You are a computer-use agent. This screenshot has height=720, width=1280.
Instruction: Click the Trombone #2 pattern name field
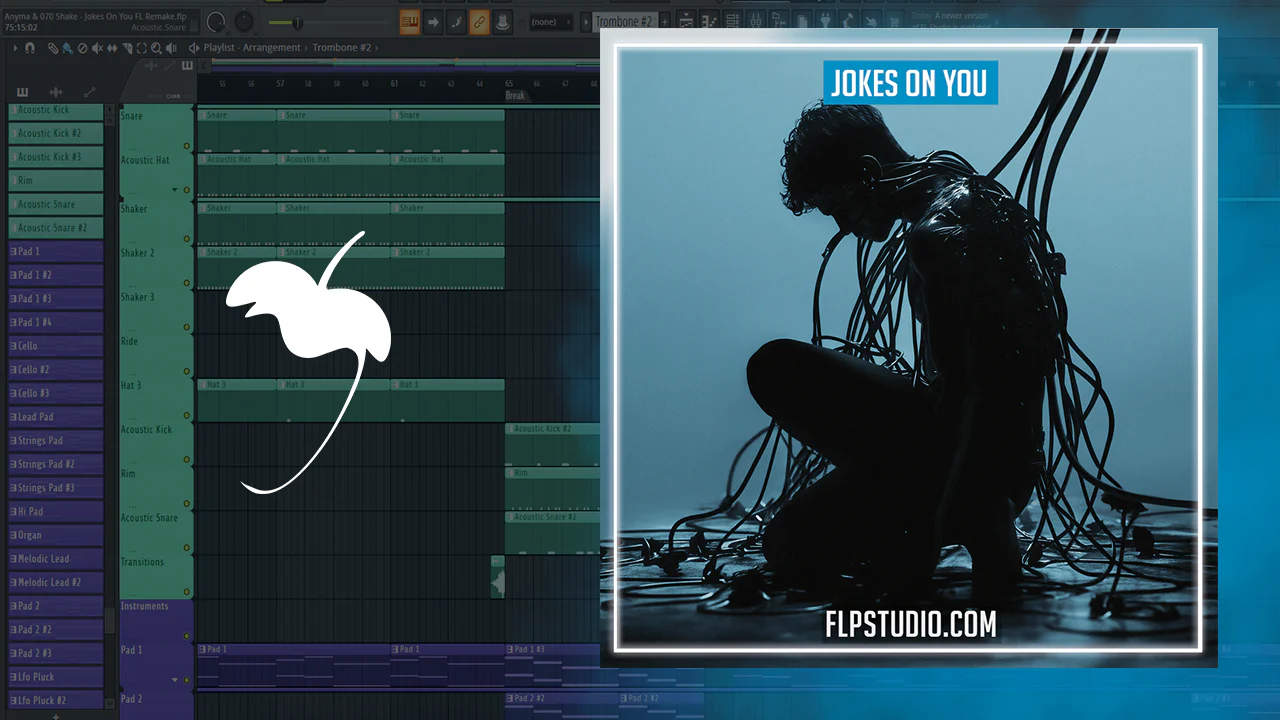tap(623, 21)
